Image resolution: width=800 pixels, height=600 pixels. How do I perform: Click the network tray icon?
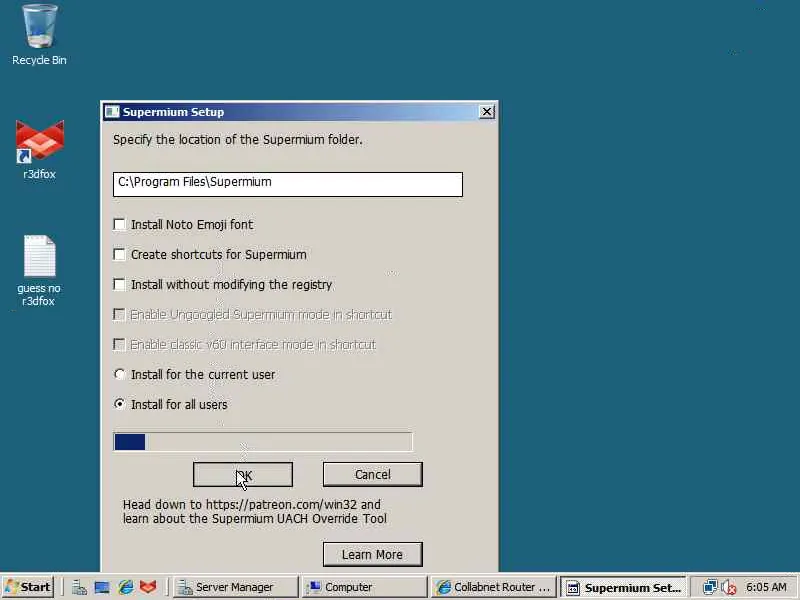710,587
